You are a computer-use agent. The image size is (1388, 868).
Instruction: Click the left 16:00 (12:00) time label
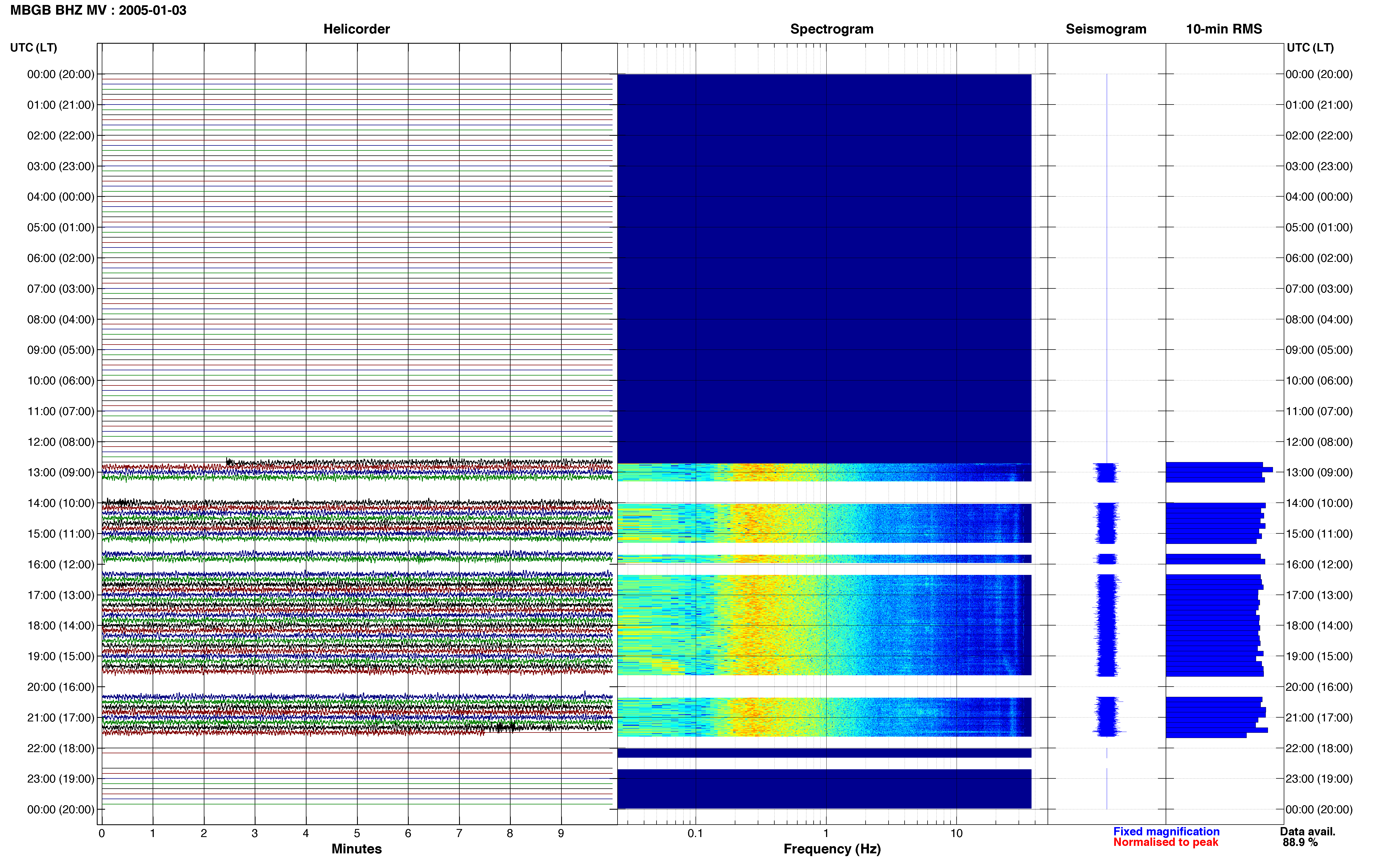pyautogui.click(x=61, y=564)
